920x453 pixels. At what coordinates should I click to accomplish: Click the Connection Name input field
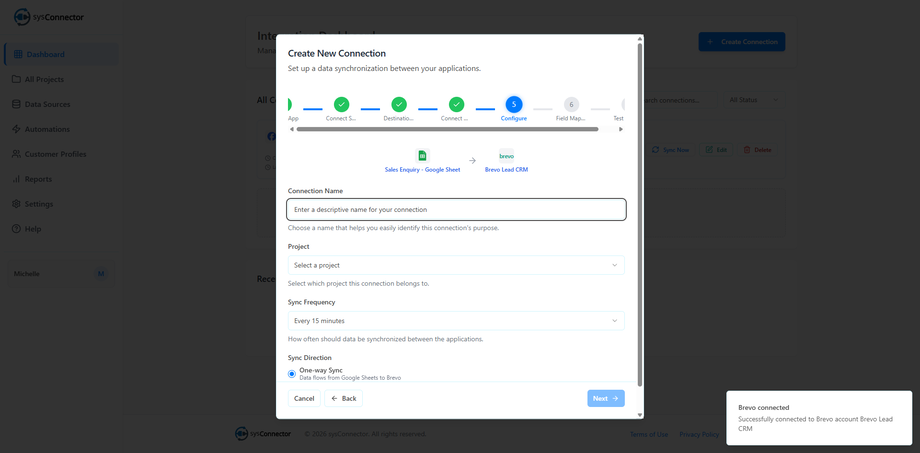tap(456, 209)
